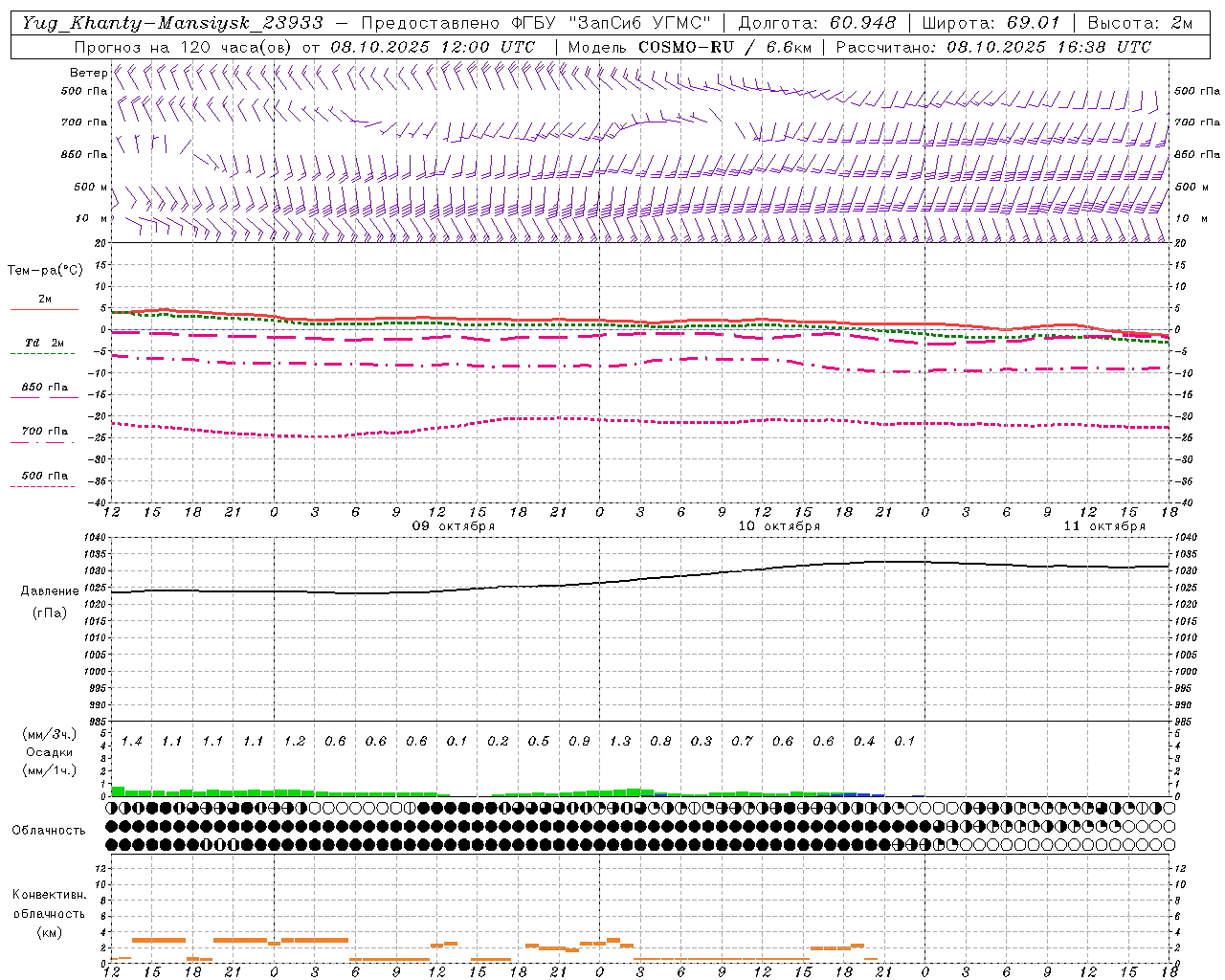Click the 0.2 precipitation value
Viewport: 1225px width, 980px height.
(x=498, y=742)
